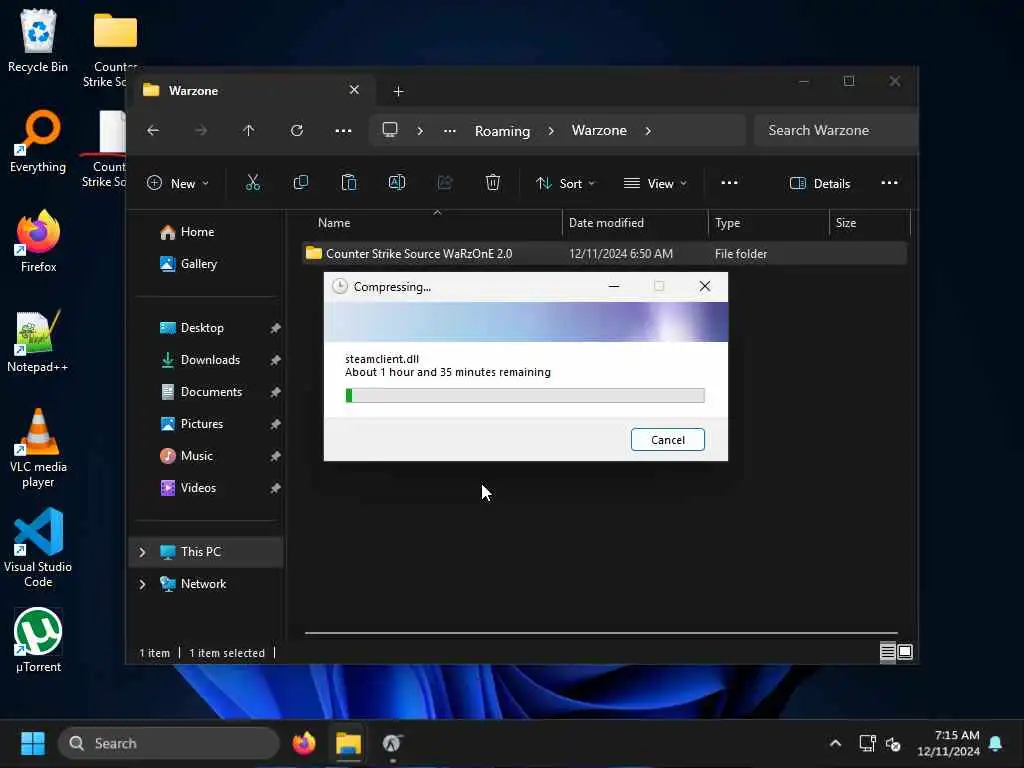This screenshot has width=1024, height=768.
Task: Open clock and date in taskbar
Action: pyautogui.click(x=948, y=743)
